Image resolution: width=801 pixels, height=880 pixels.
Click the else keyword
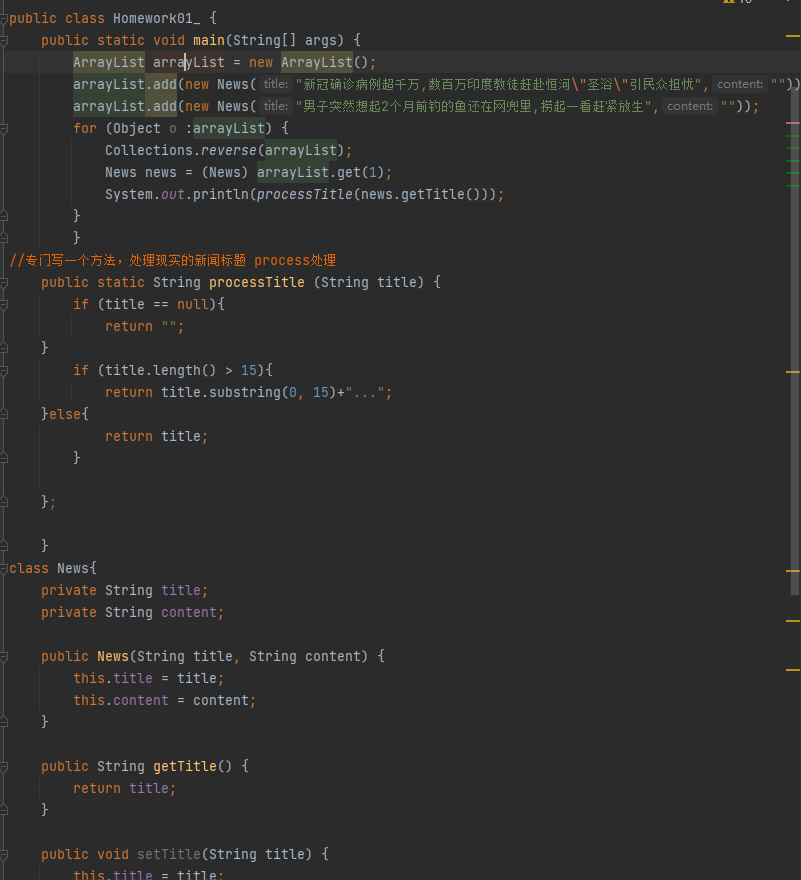click(x=65, y=414)
